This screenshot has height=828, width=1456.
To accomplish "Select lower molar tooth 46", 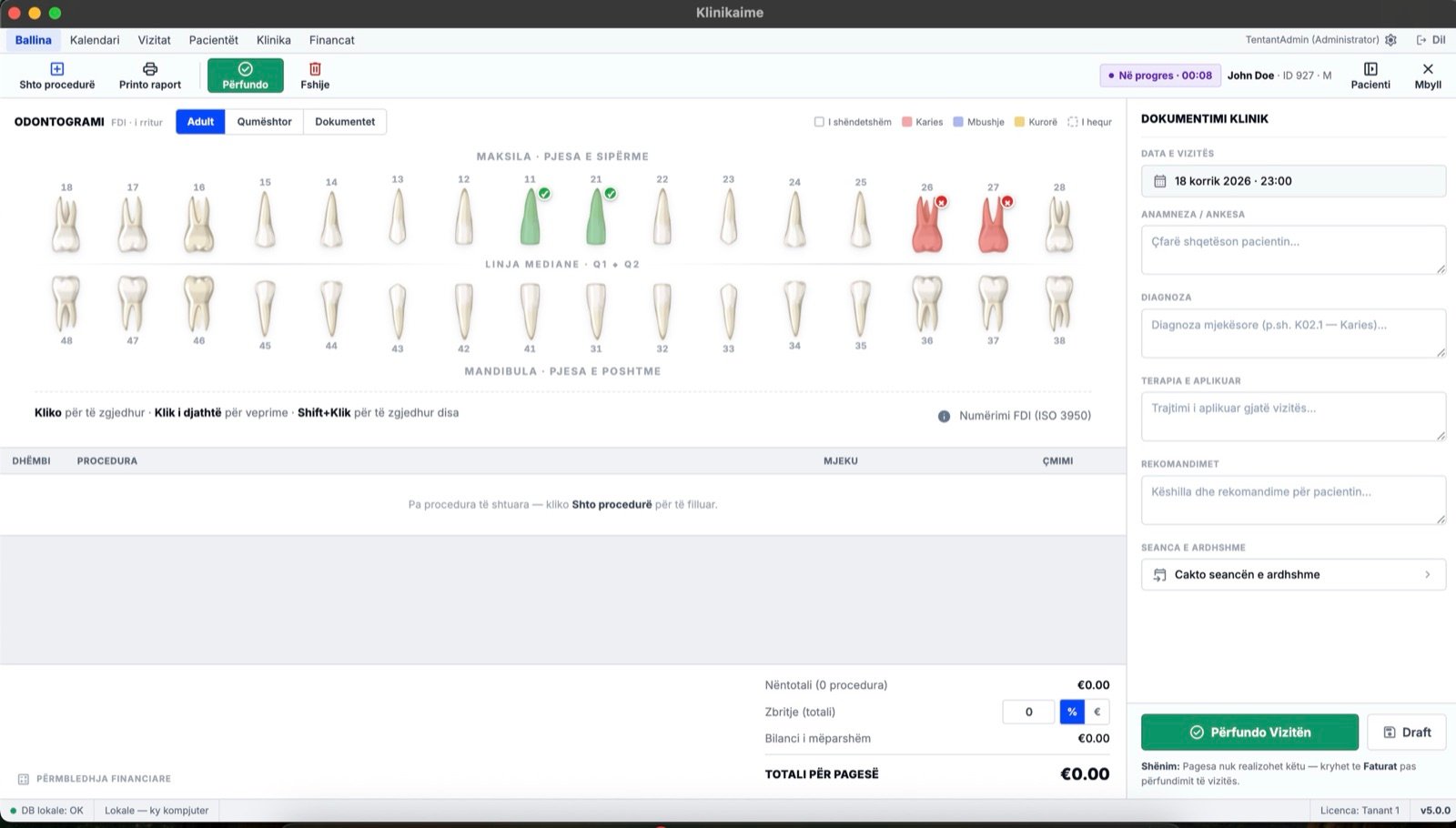I will pyautogui.click(x=198, y=304).
